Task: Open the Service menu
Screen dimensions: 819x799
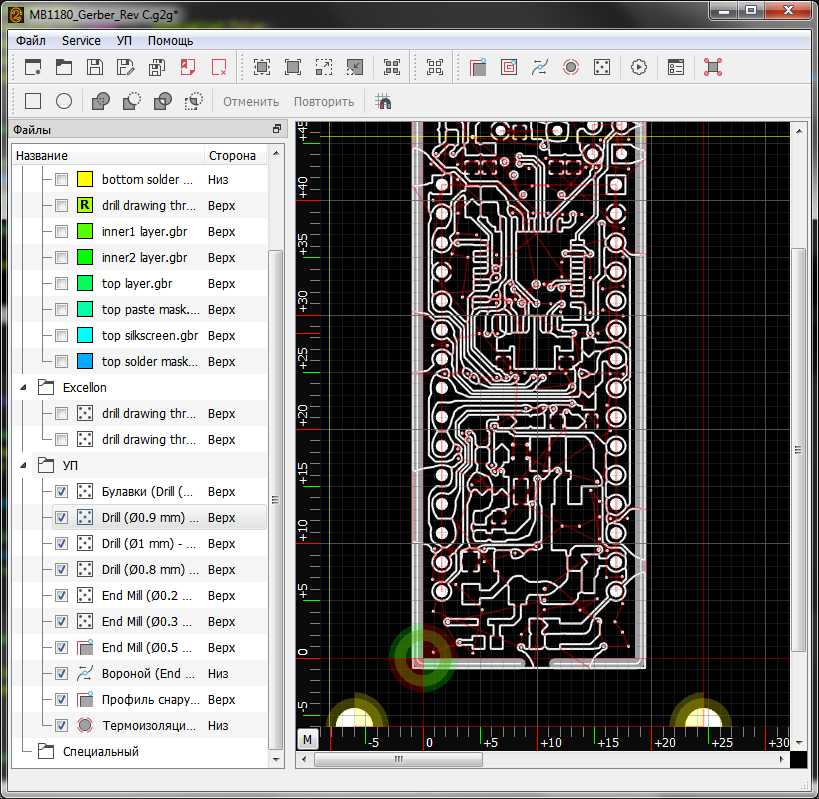Action: pos(81,41)
